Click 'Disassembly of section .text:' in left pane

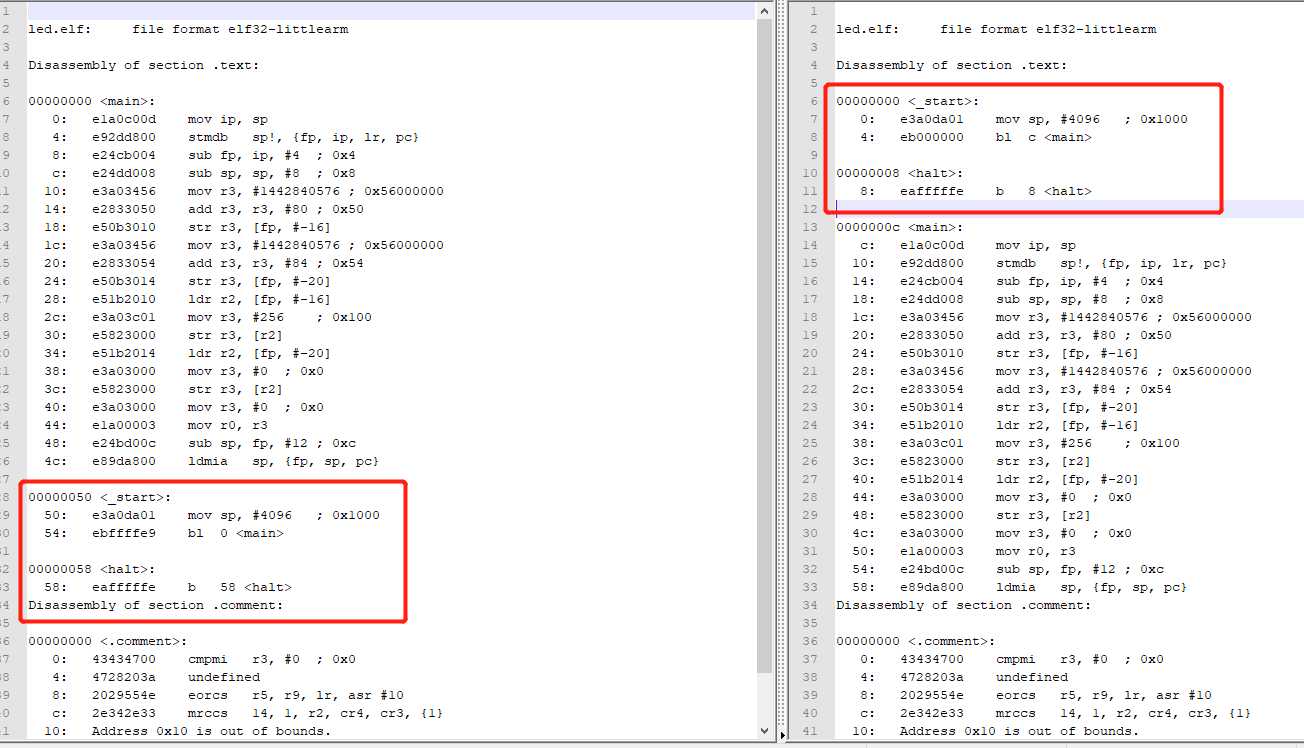tap(143, 65)
